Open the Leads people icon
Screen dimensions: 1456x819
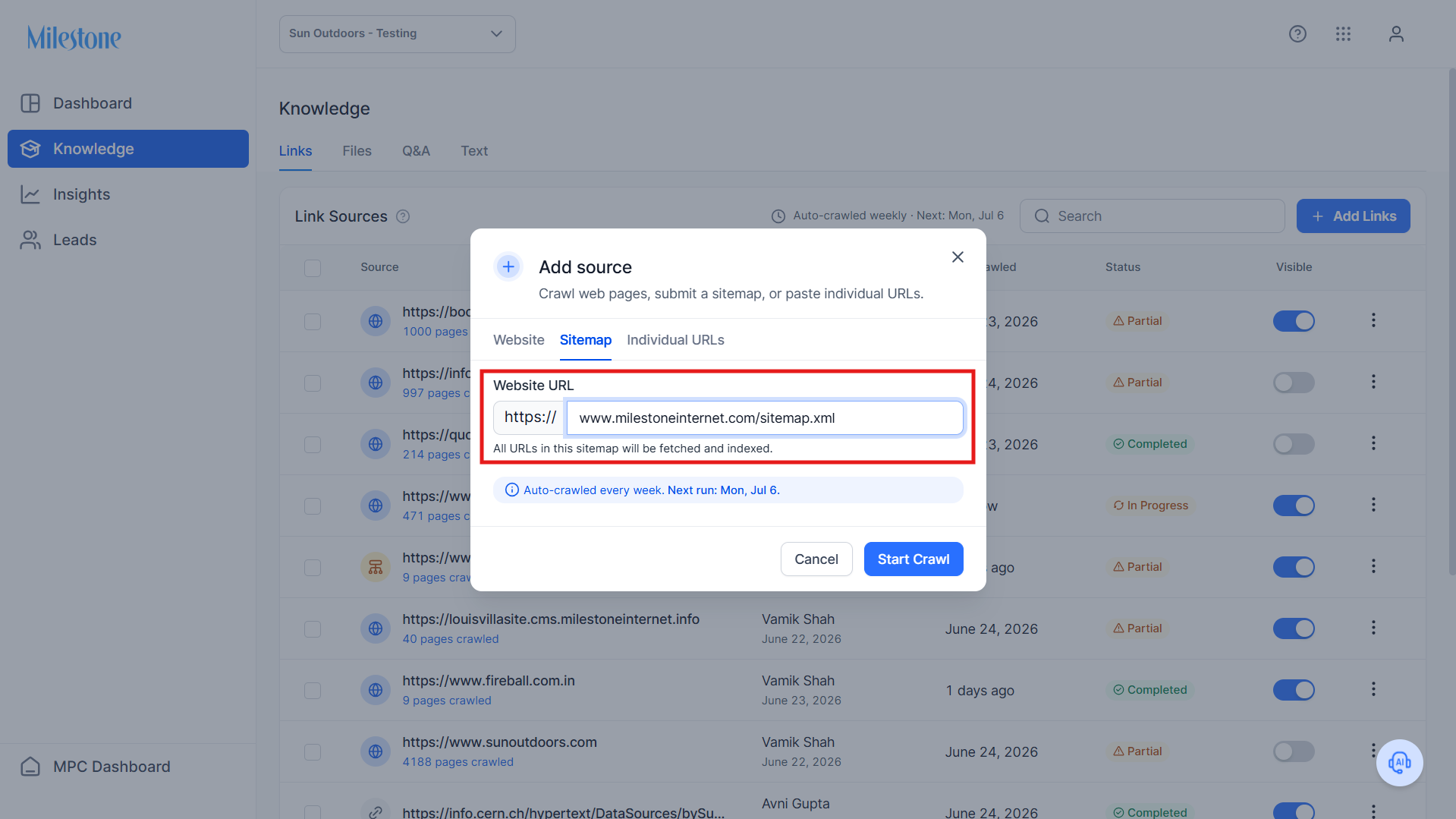[x=30, y=240]
